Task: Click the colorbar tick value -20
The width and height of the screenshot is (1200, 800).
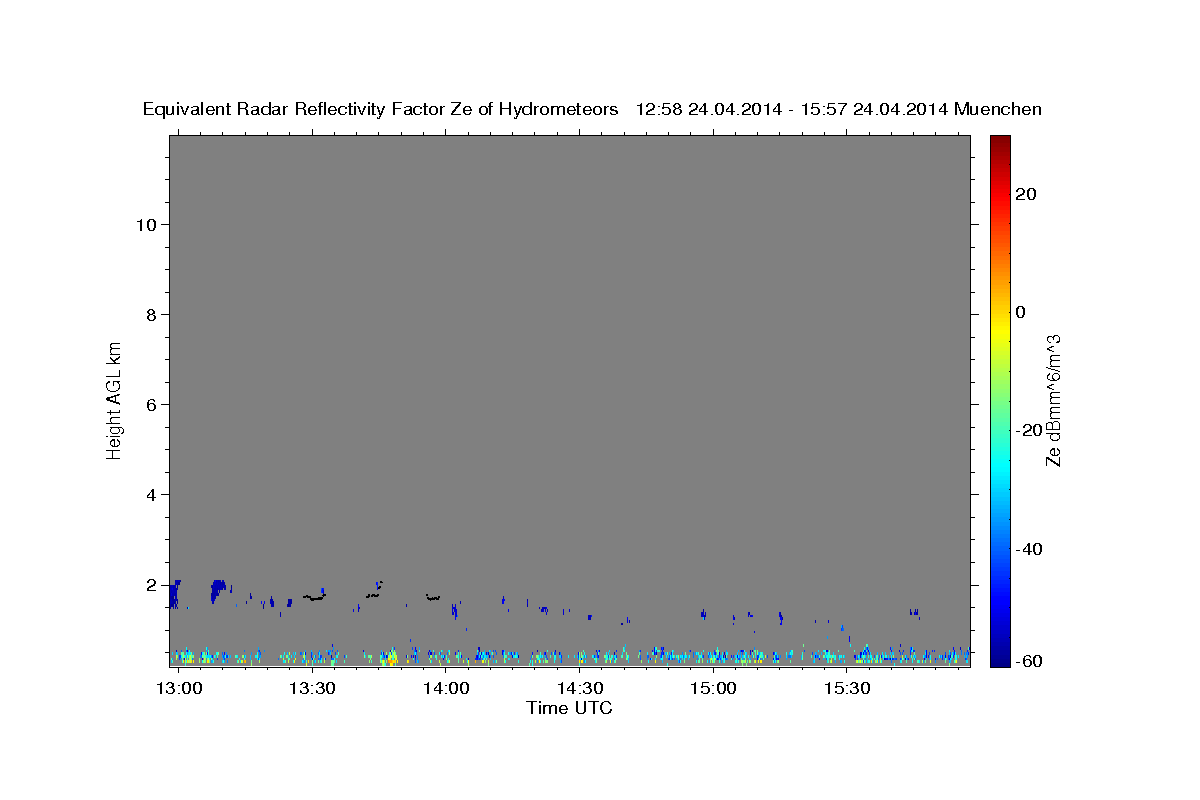Action: tap(1030, 430)
